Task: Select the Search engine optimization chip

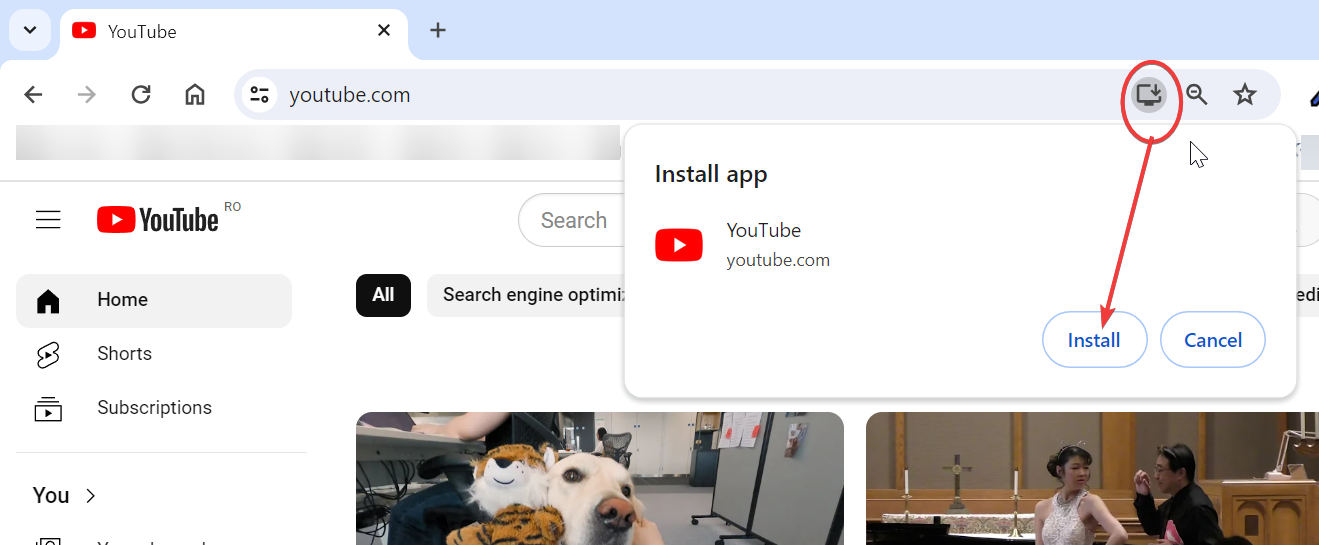Action: [x=527, y=295]
